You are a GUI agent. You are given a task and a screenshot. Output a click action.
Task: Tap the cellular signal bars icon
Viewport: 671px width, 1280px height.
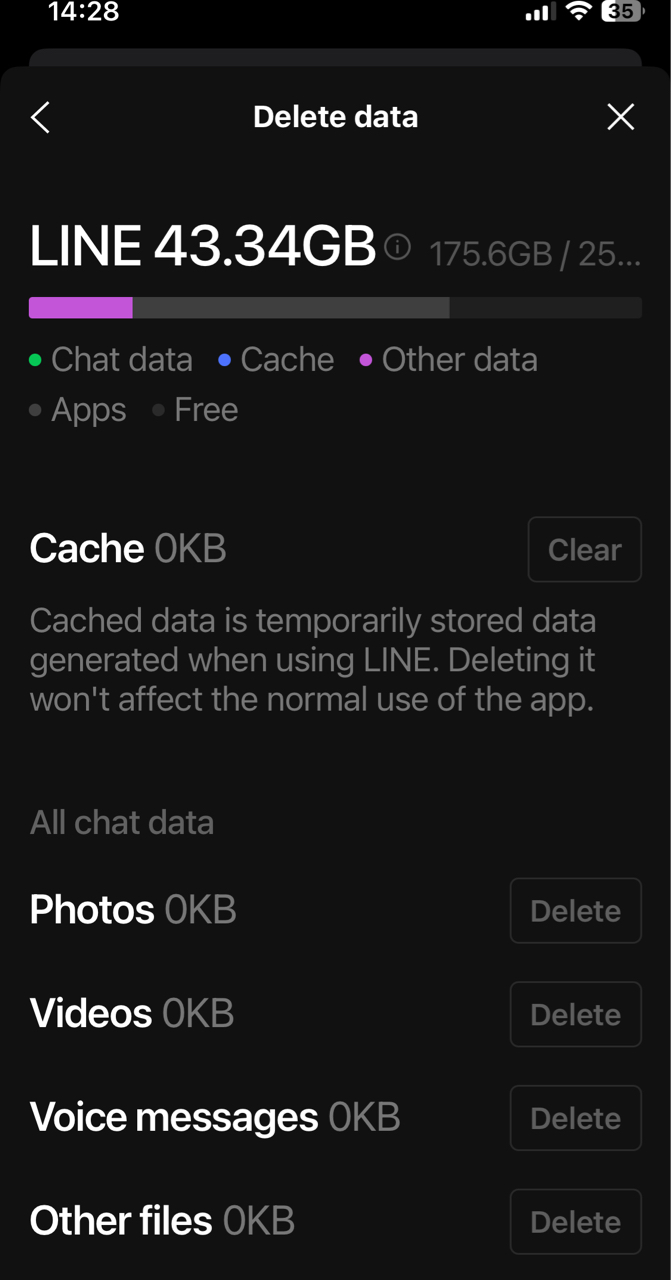(x=540, y=13)
